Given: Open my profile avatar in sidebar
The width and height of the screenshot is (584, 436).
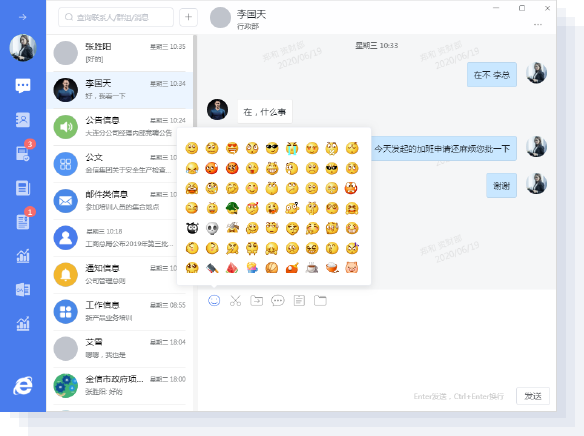Looking at the screenshot, I should coord(23,48).
